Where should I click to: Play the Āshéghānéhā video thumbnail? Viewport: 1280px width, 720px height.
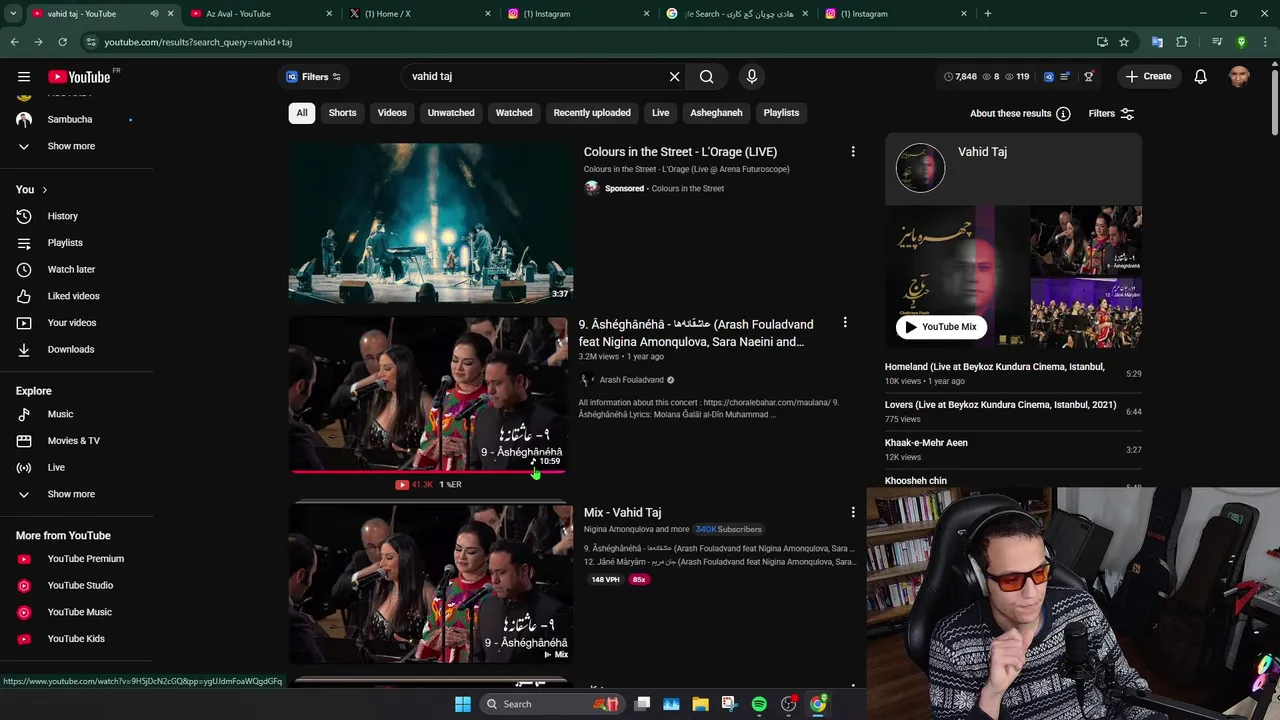[428, 395]
